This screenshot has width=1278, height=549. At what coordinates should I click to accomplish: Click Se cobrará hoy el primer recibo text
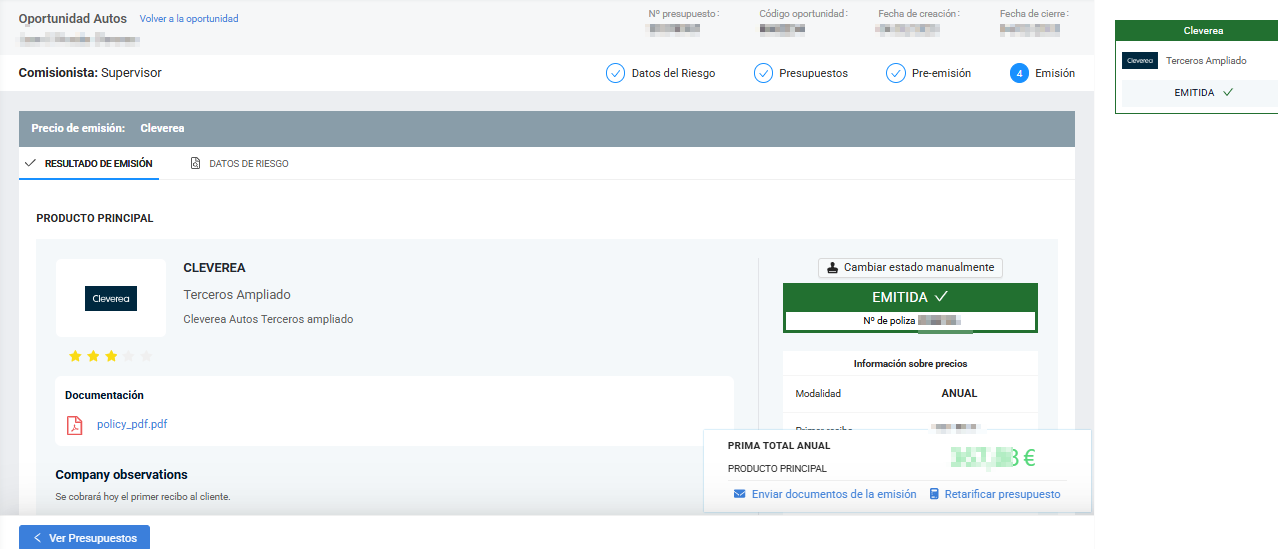pos(142,497)
